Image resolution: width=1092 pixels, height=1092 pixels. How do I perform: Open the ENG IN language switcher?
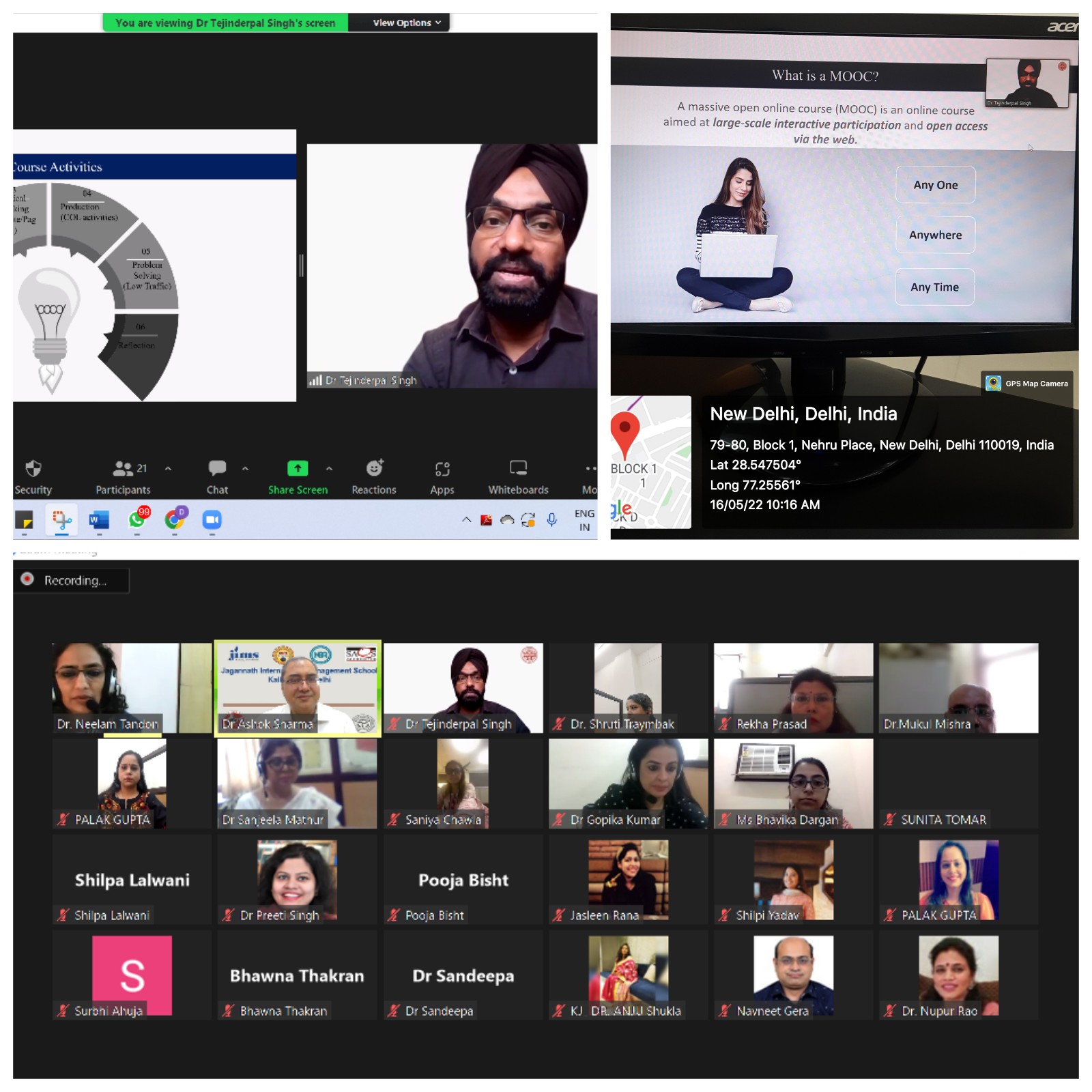584,520
